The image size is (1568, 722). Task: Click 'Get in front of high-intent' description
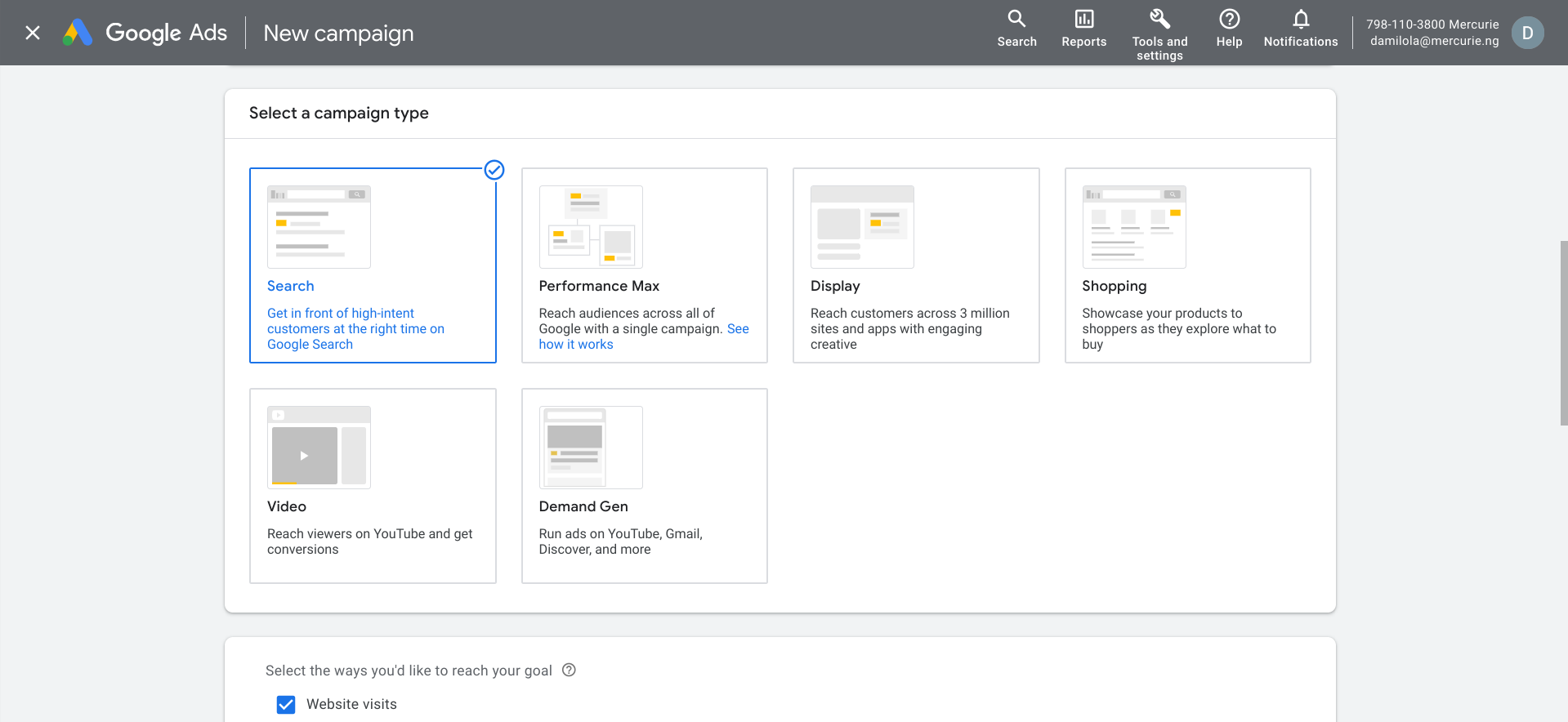pyautogui.click(x=355, y=328)
